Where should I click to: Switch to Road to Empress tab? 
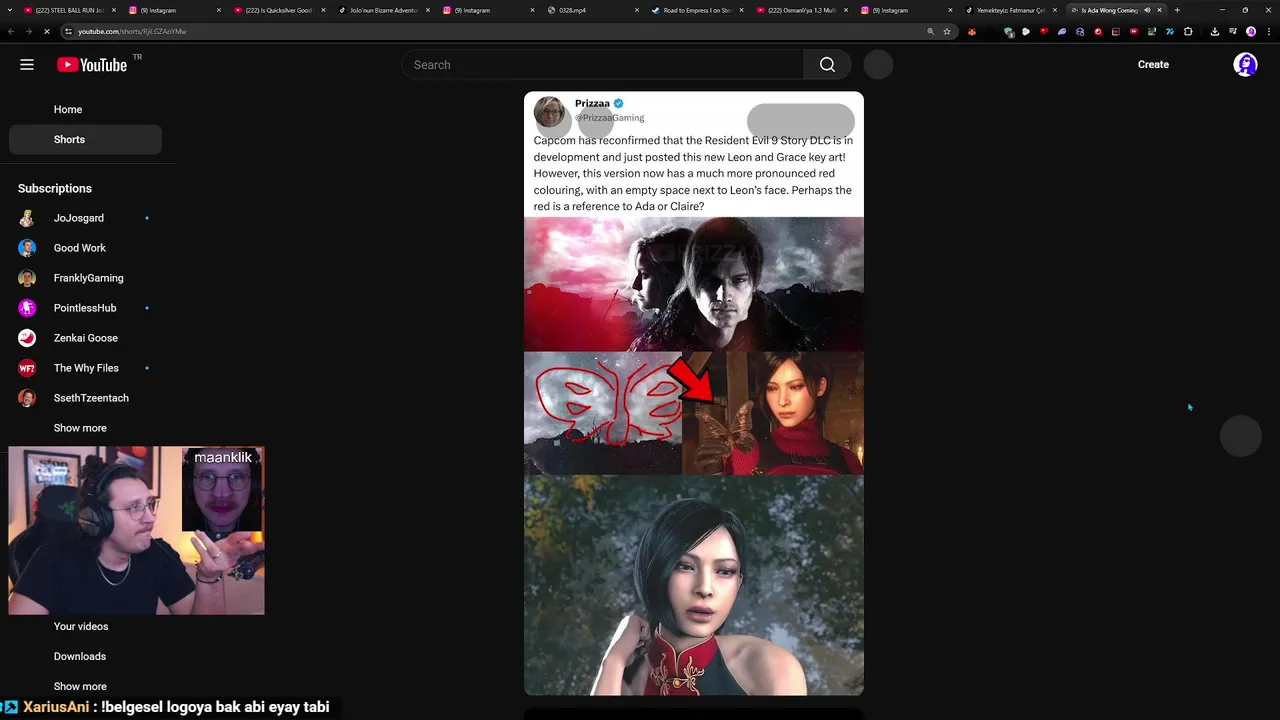coord(698,10)
